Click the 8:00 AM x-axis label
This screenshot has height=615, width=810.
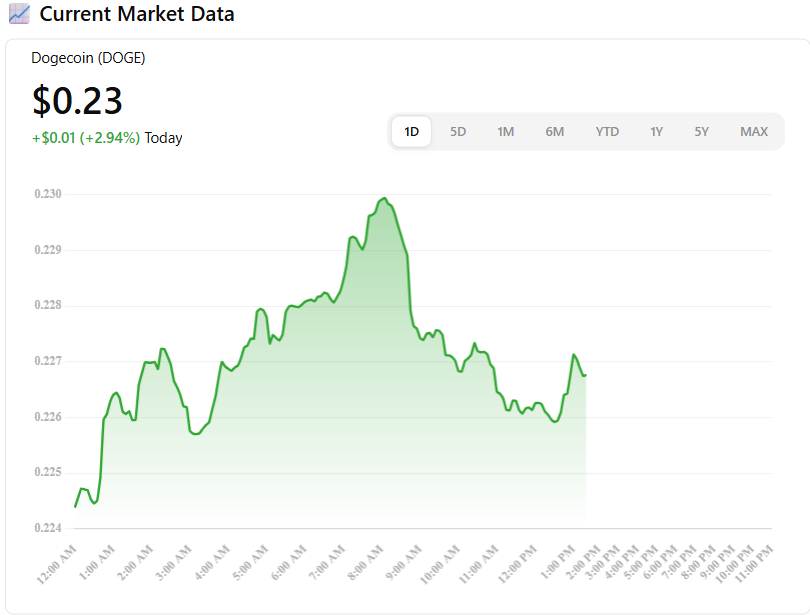click(365, 563)
